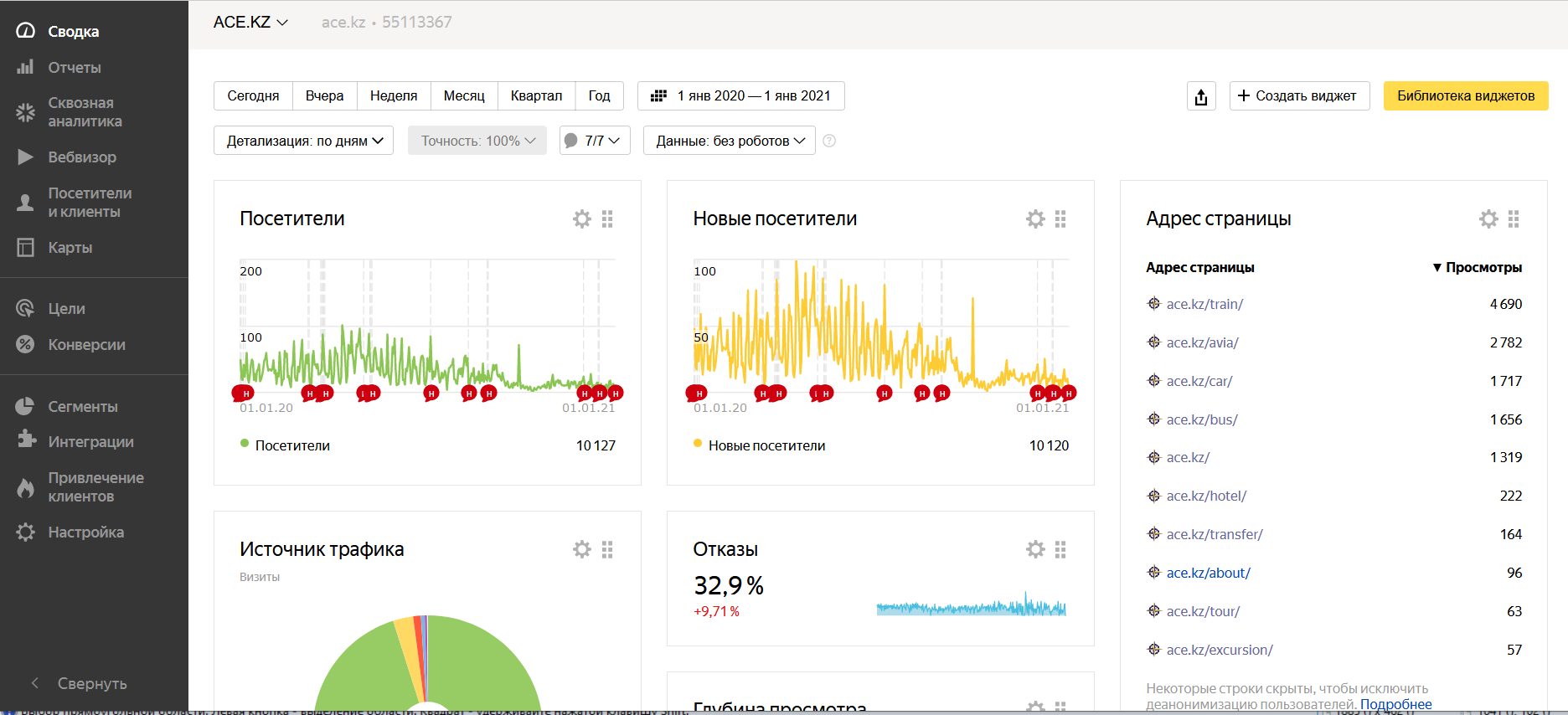Open Точность: 100% dropdown
The image size is (1568, 715).
tap(477, 141)
